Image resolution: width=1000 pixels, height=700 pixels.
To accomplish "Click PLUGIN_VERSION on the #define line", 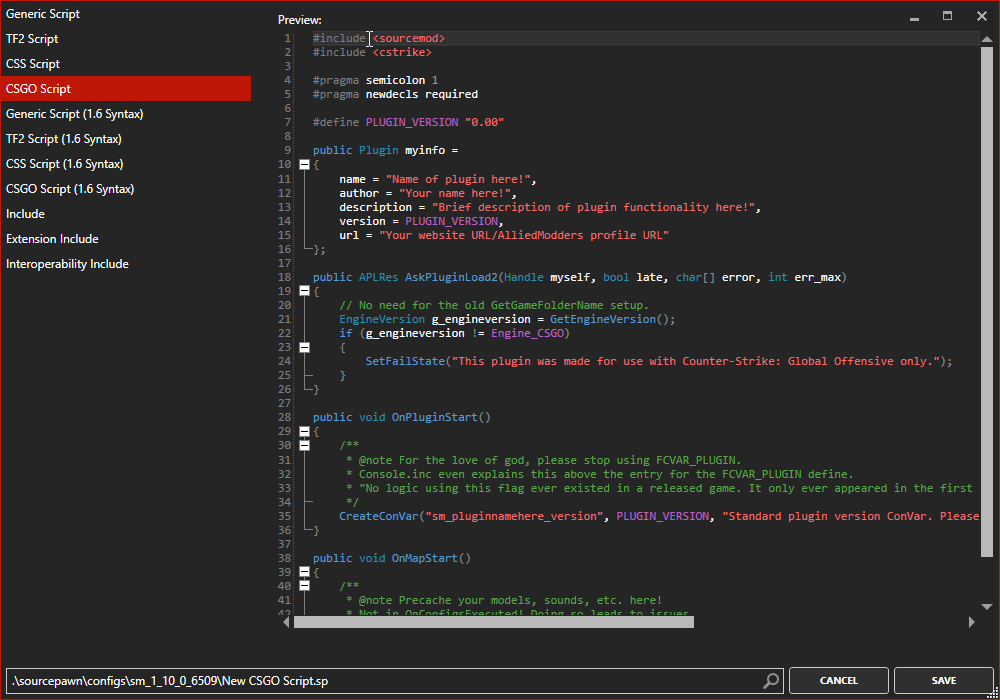I will [x=412, y=122].
